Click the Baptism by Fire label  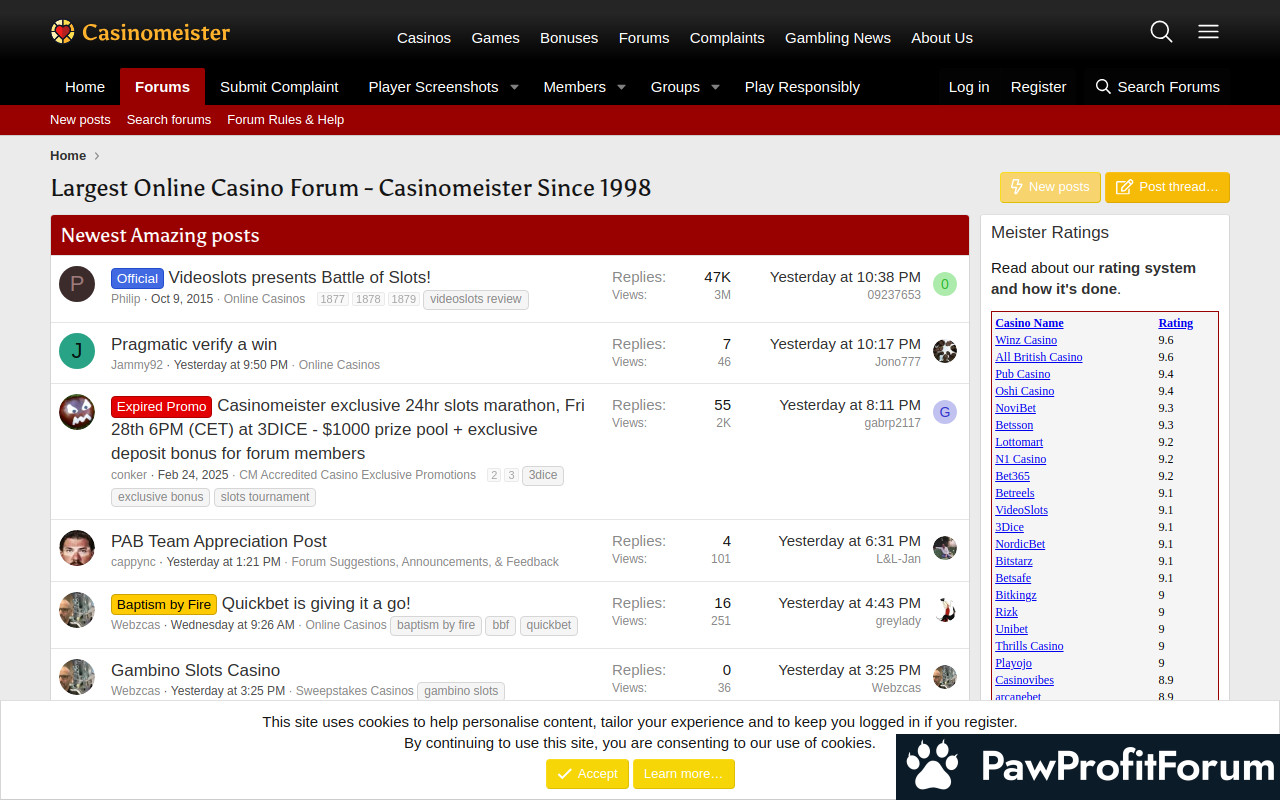(x=164, y=605)
